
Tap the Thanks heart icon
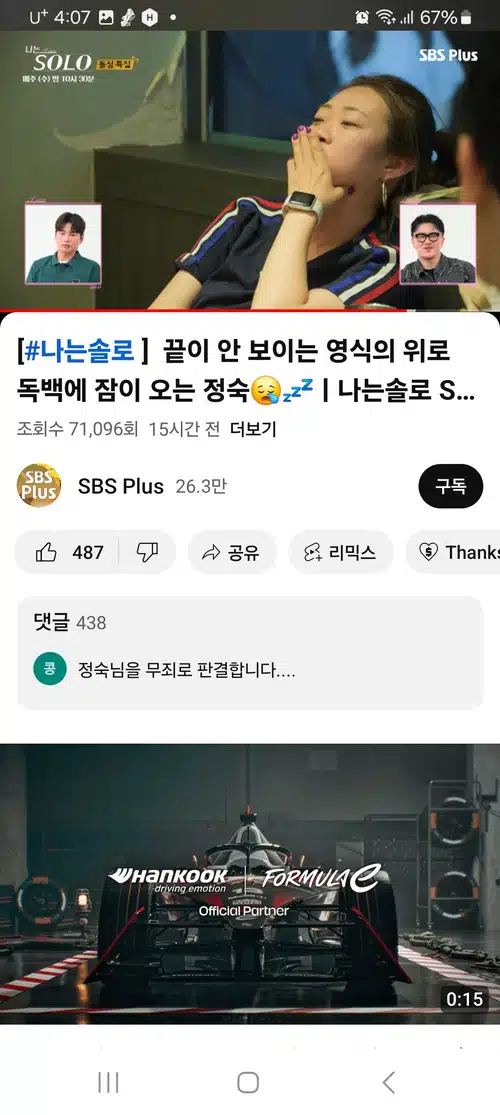coord(428,553)
